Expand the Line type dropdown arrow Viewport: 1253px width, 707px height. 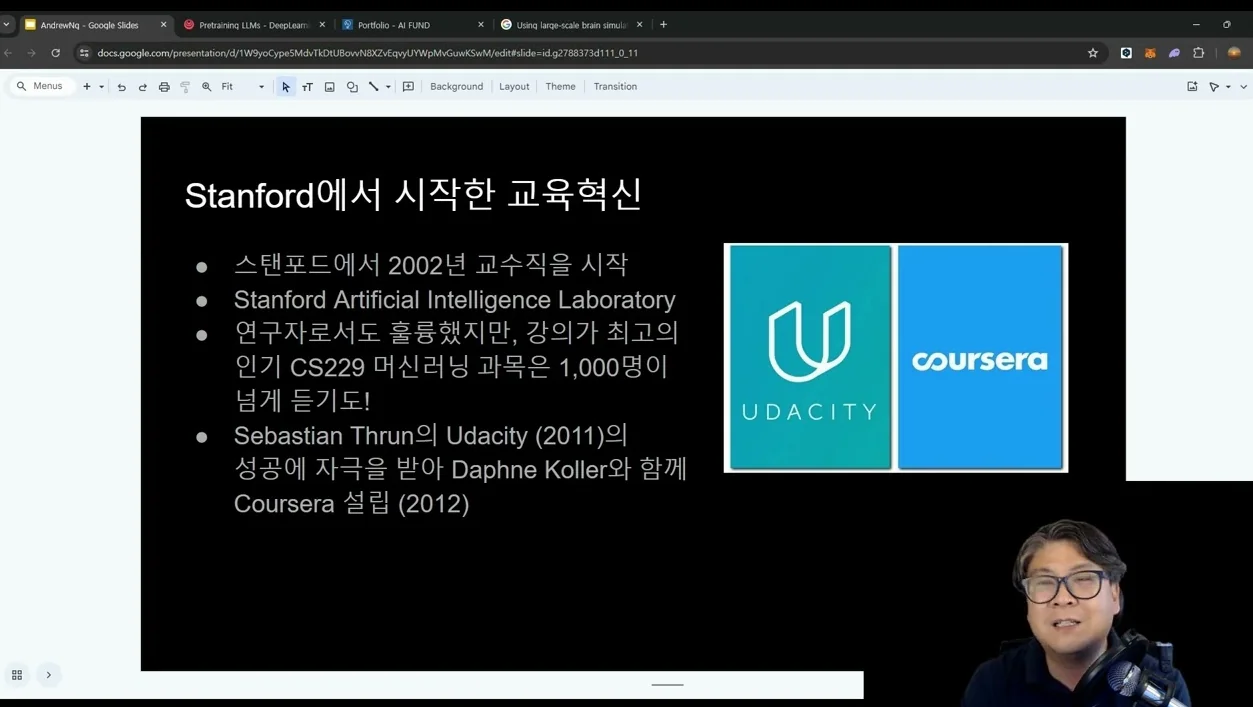pyautogui.click(x=388, y=87)
